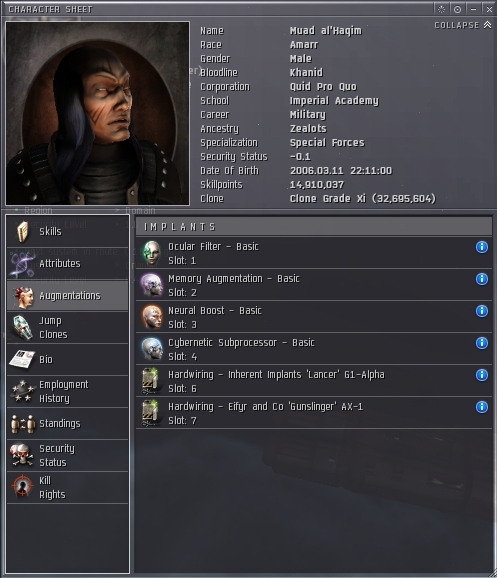
Task: Switch to the Attributes tab
Action: [x=67, y=264]
